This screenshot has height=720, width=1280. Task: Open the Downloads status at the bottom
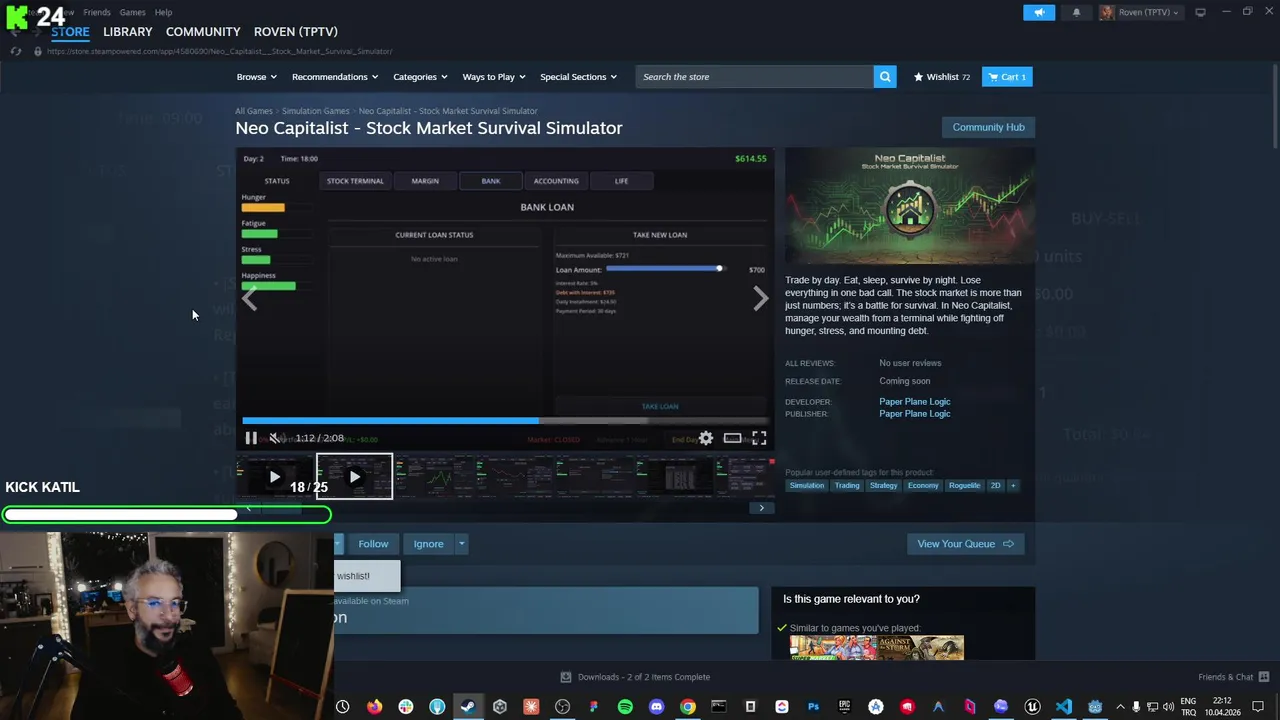tap(635, 677)
